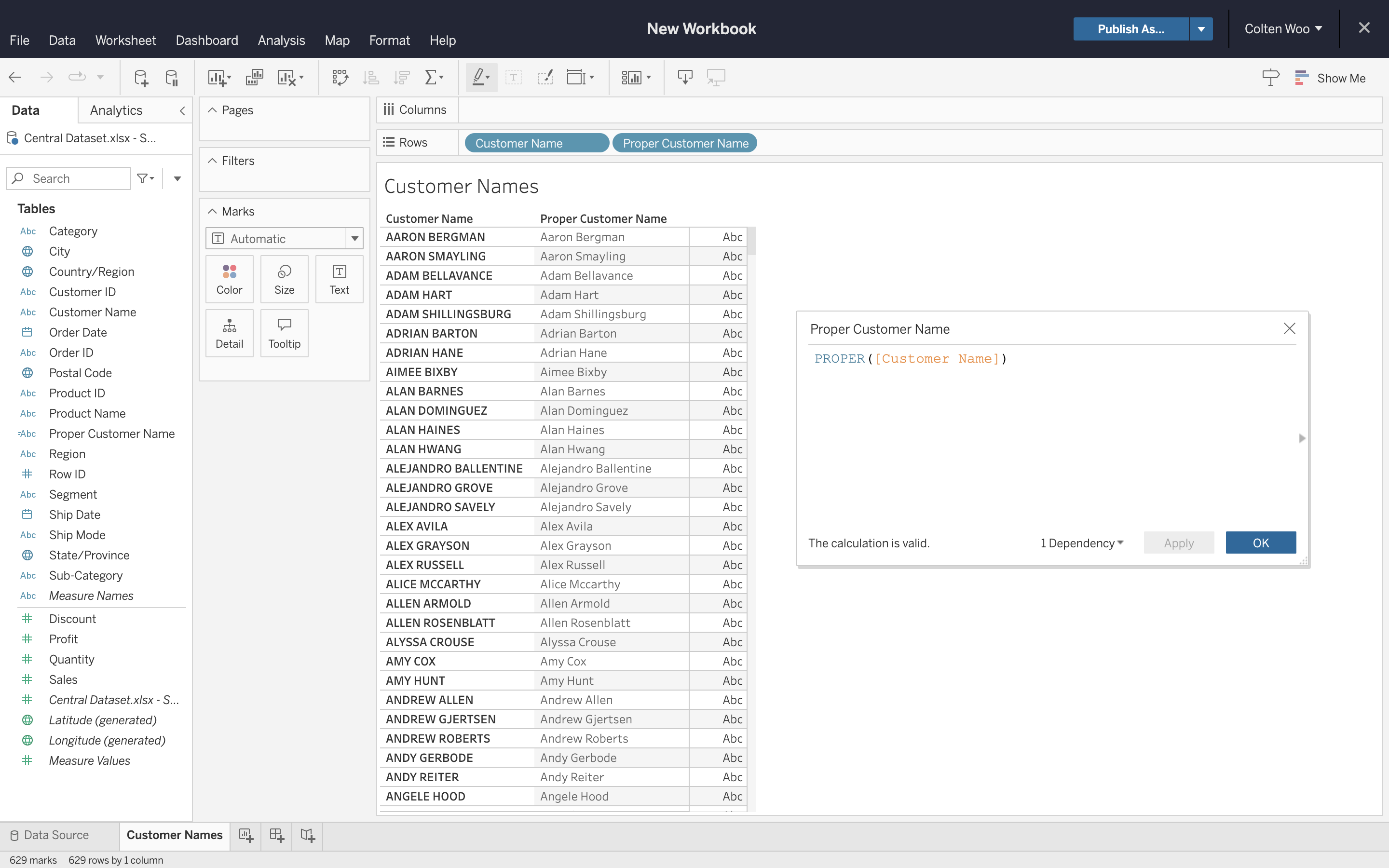The image size is (1389, 868).
Task: Click the New Dashboard tab icon
Action: coord(277,835)
